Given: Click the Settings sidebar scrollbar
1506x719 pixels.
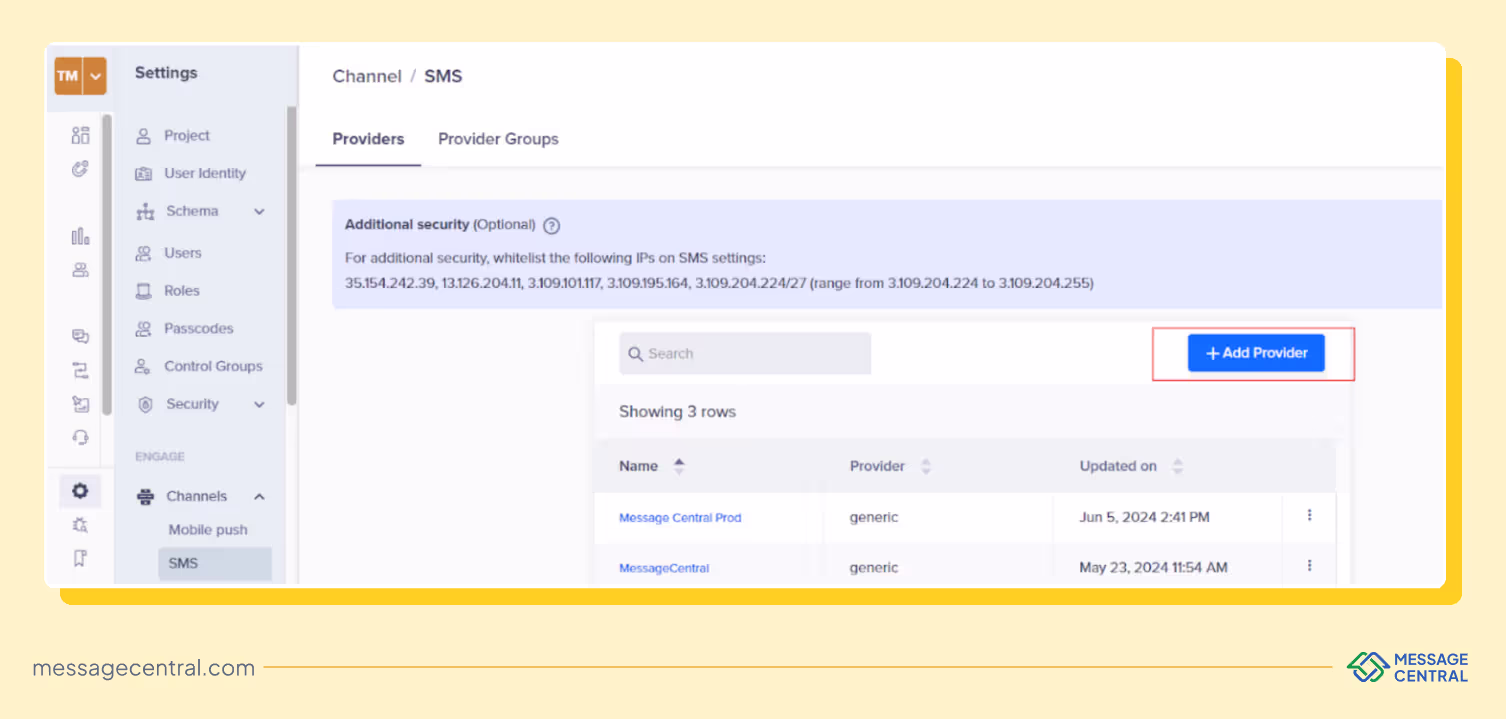Looking at the screenshot, I should (291, 256).
